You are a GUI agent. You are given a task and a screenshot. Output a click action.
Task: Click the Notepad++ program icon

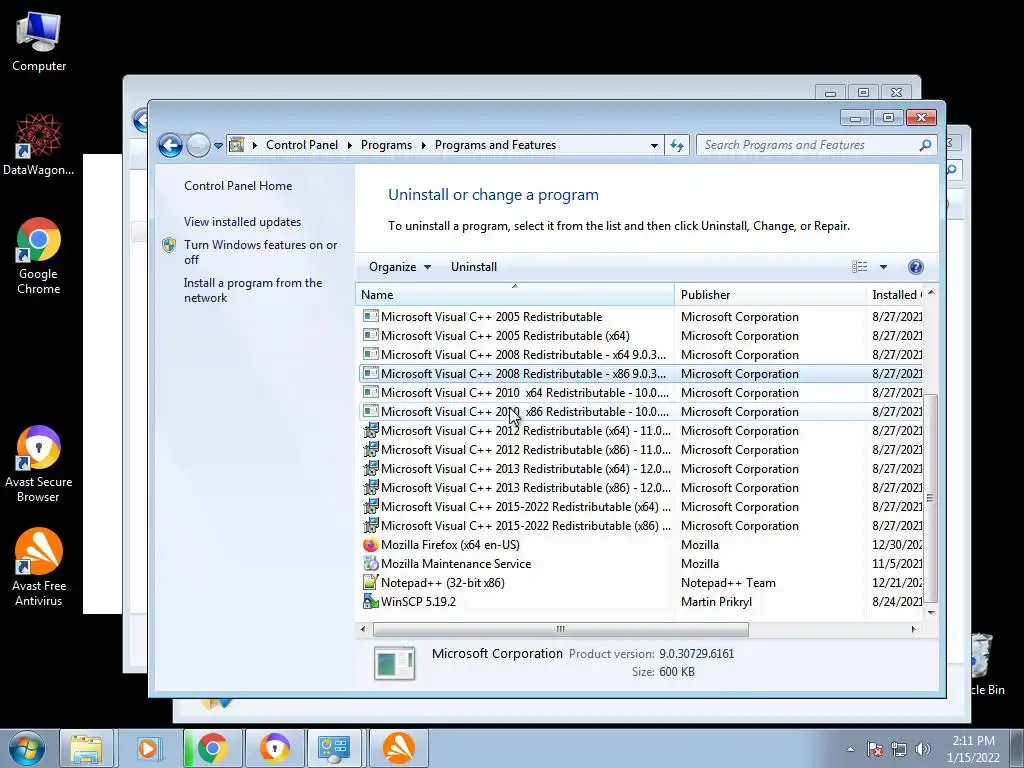[370, 583]
